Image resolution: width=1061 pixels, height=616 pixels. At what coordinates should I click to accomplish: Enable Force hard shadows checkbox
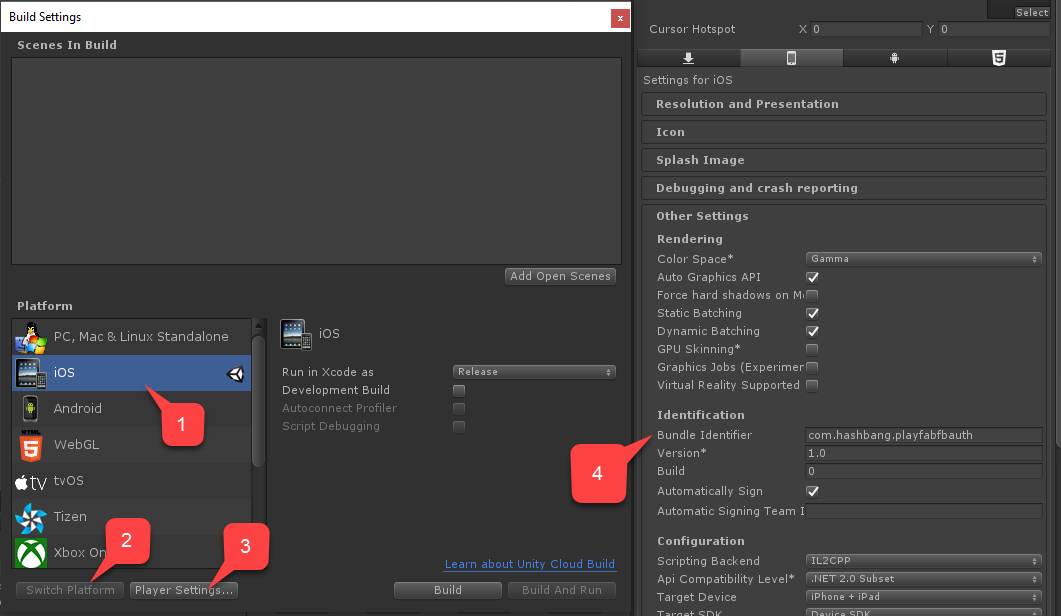pyautogui.click(x=812, y=295)
